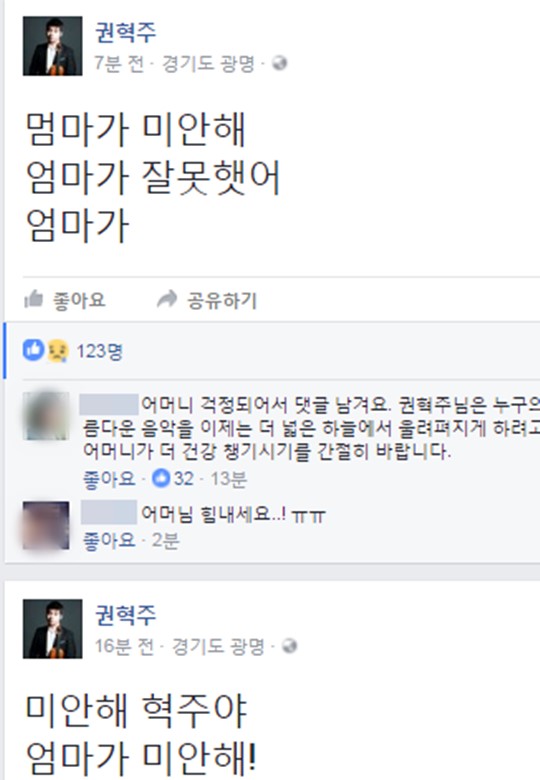
Task: Show the 123명 reactions list
Action: (99, 351)
